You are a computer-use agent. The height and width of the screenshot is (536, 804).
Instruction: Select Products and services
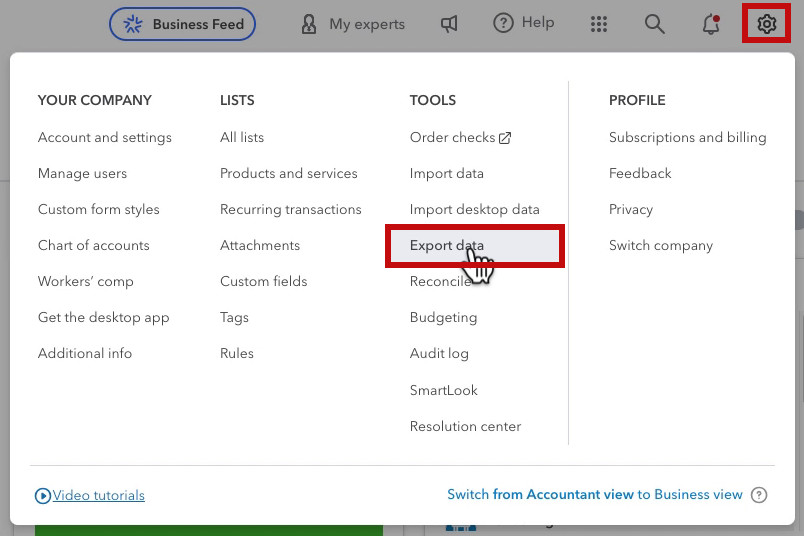pos(289,173)
